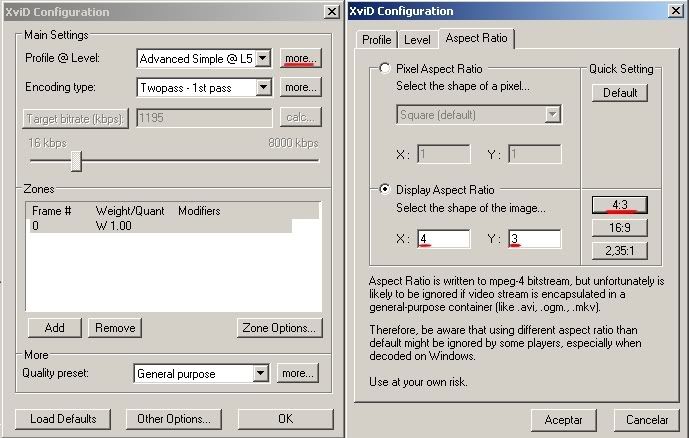Expand the Profile @ Level dropdown

click(263, 58)
